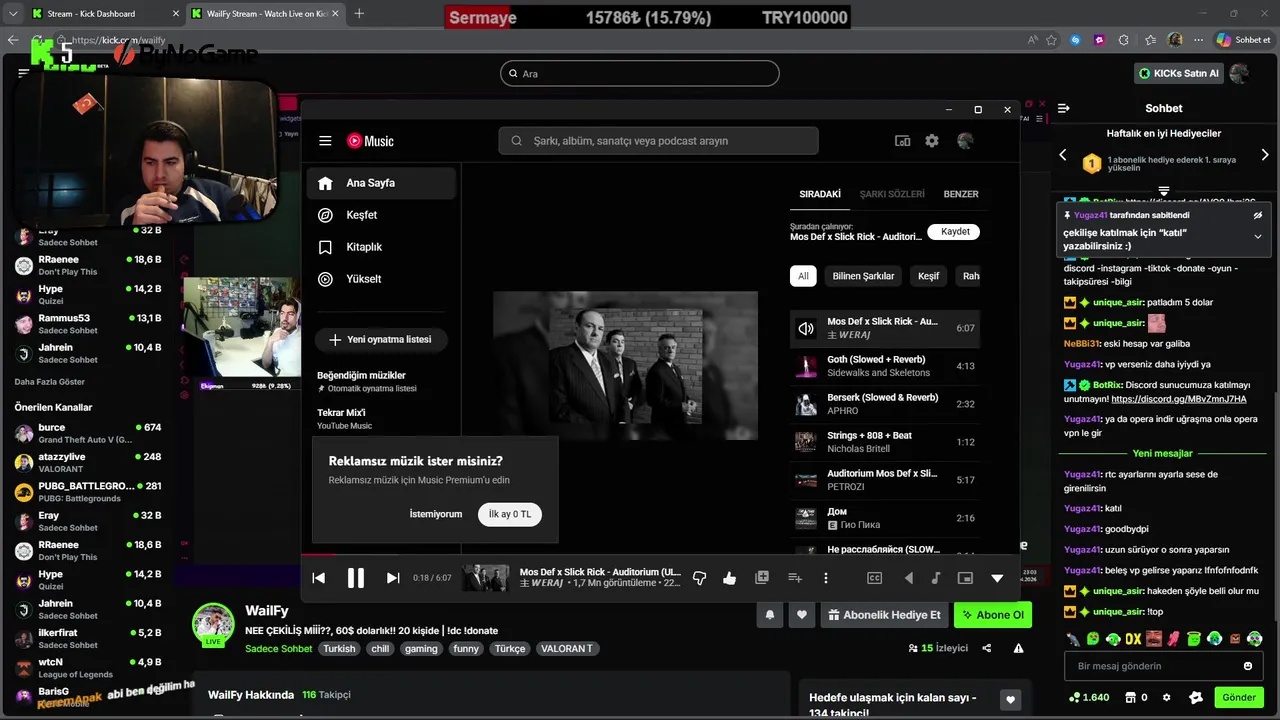
Task: Hide the pinned chat message
Action: [1258, 215]
